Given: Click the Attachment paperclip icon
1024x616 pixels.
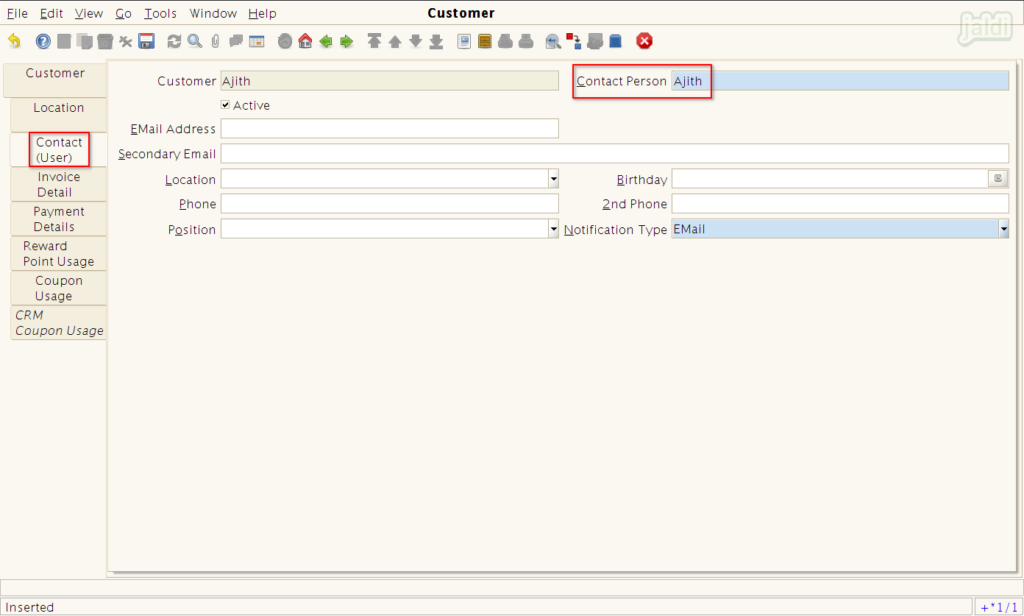Looking at the screenshot, I should click(216, 41).
